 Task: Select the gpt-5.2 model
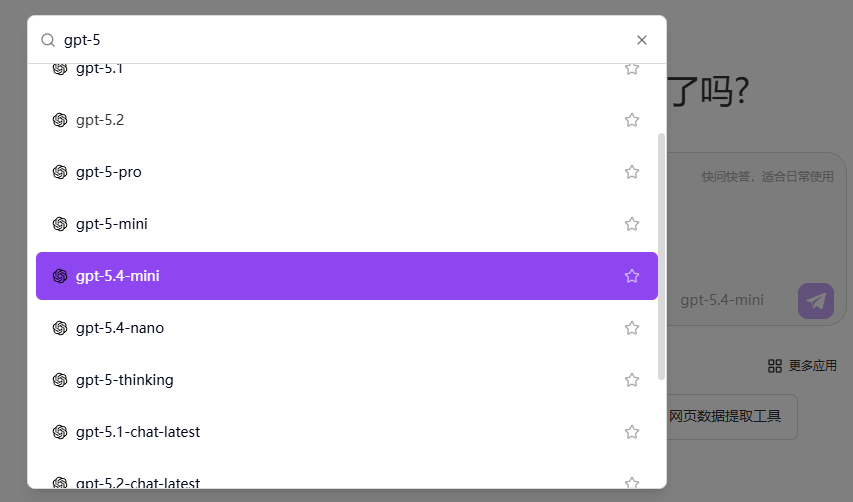(x=100, y=120)
